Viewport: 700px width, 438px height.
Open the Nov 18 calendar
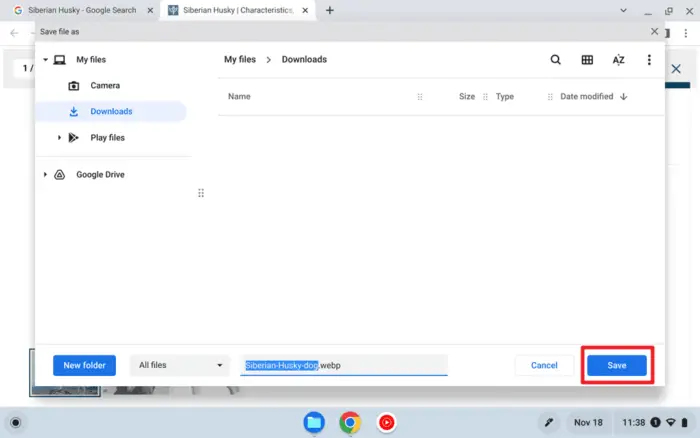point(588,422)
